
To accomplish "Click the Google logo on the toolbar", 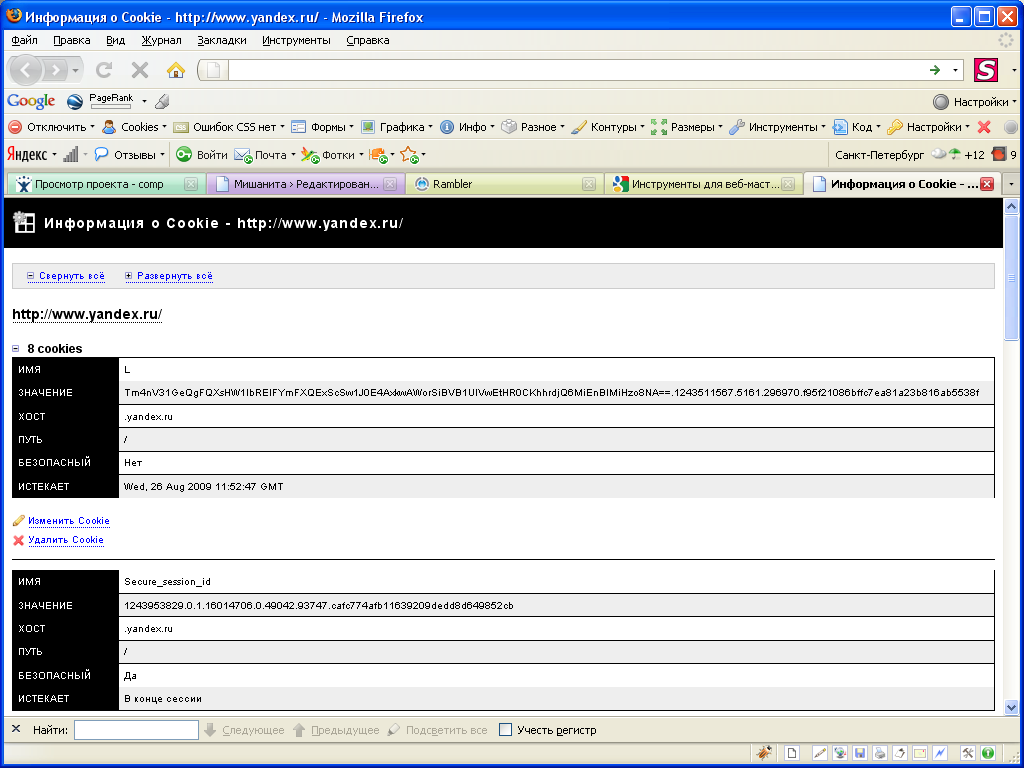I will click(x=31, y=101).
